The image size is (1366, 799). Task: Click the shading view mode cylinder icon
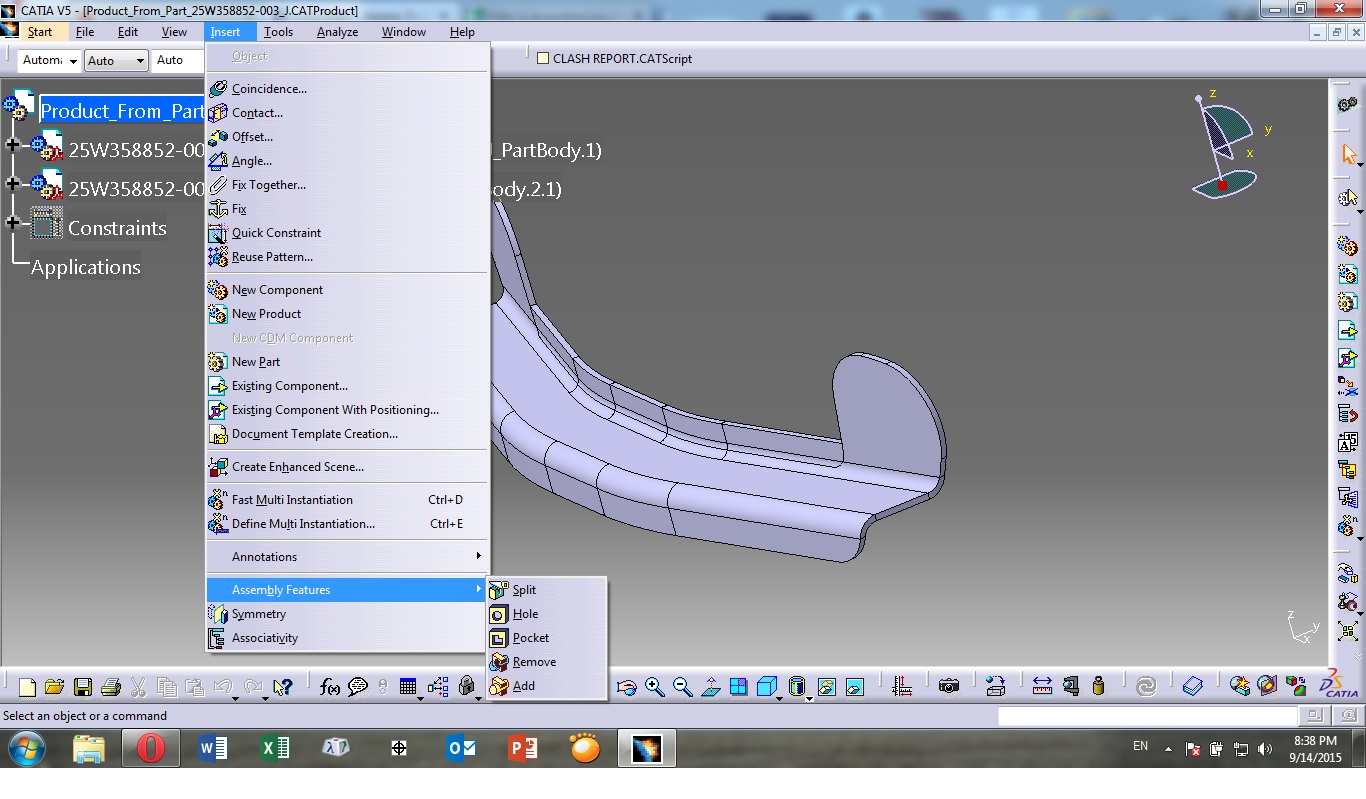pos(796,687)
